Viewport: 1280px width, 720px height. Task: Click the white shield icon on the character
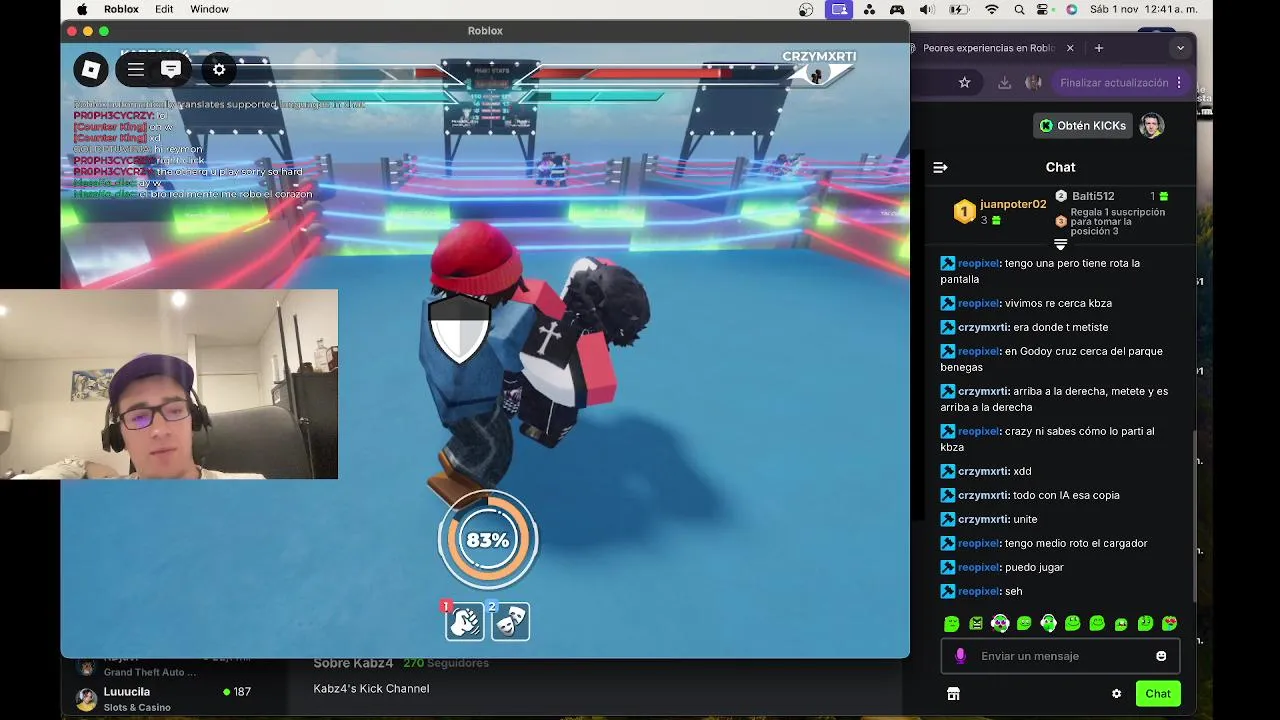click(459, 329)
